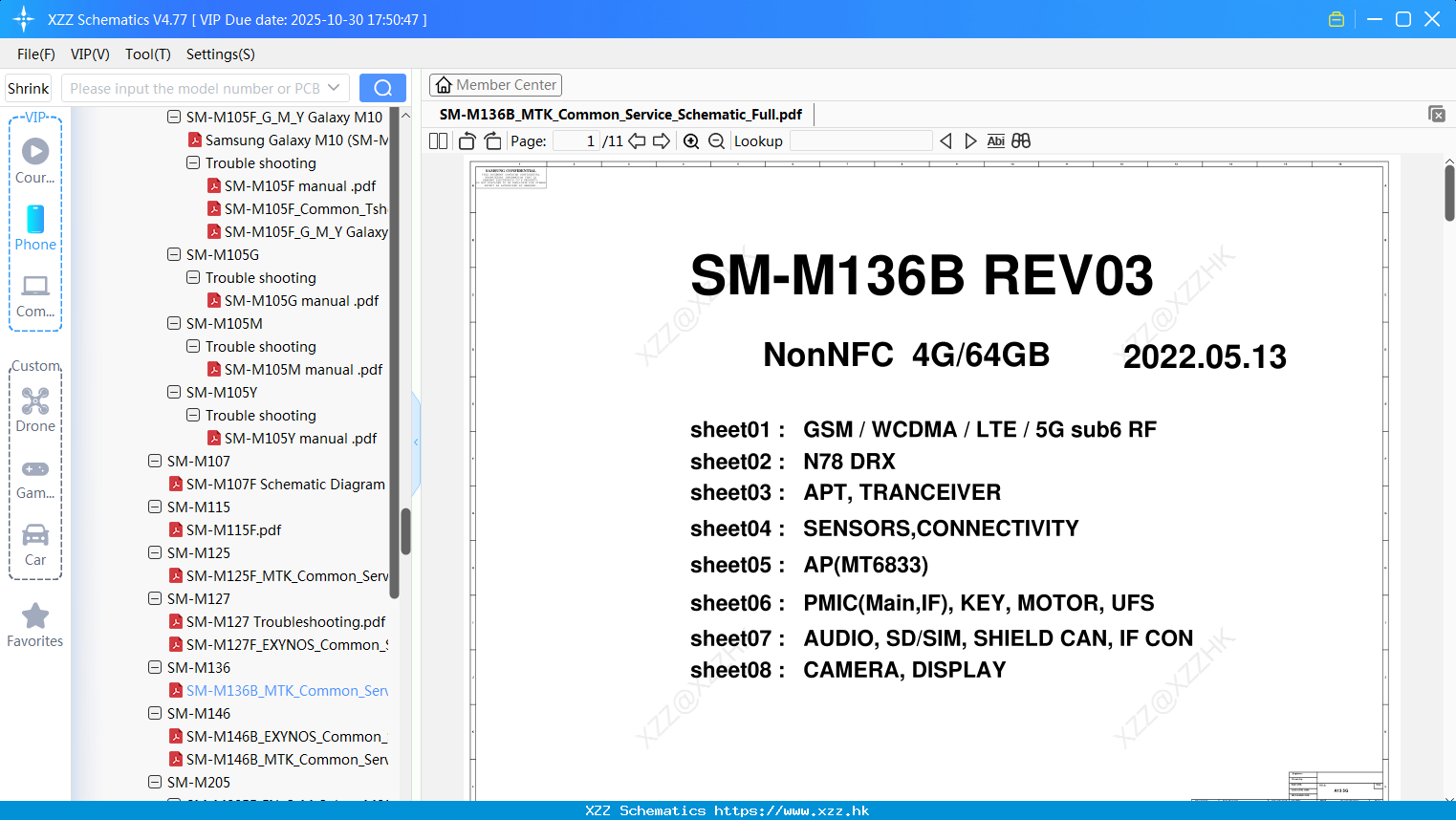Click blue search button
Viewport: 1456px width, 820px height.
point(382,88)
